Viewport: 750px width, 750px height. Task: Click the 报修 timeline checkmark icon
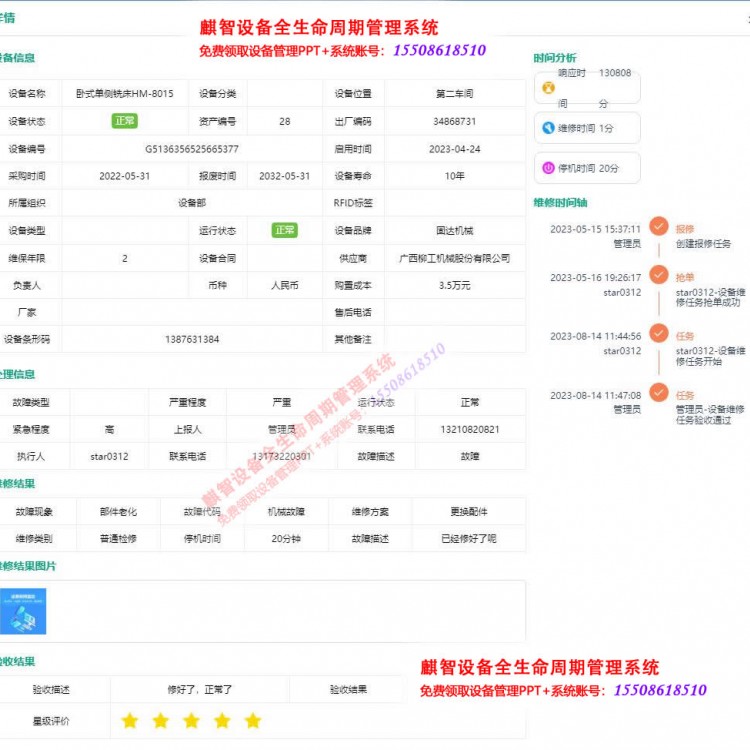click(x=658, y=226)
